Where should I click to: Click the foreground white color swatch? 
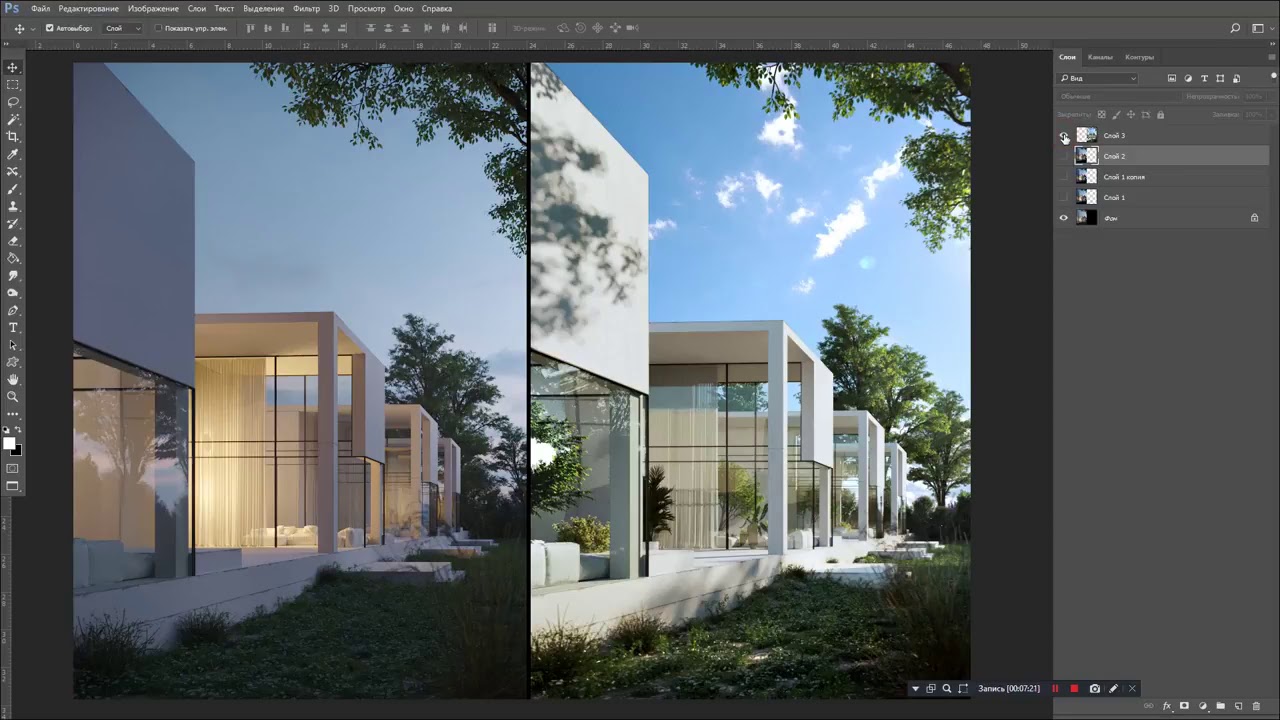click(9, 443)
